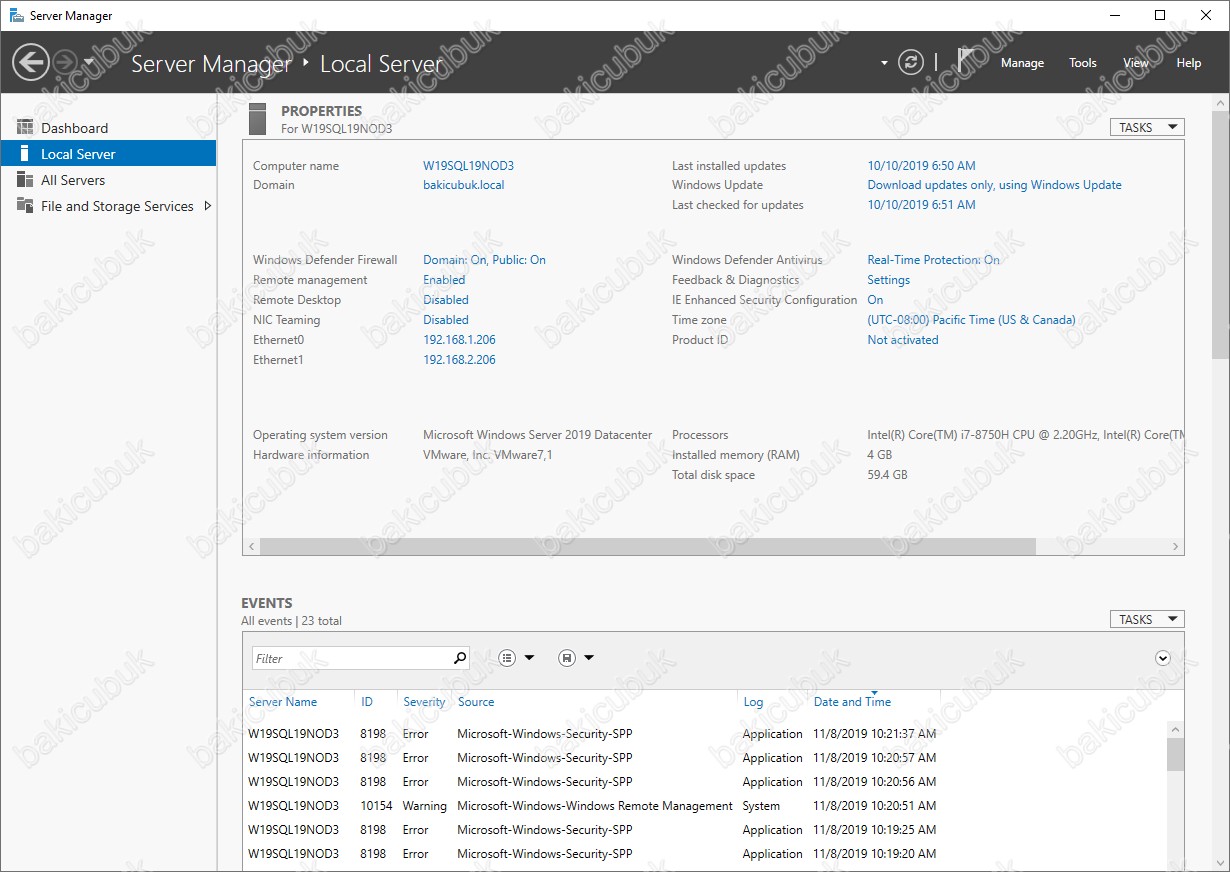
Task: Click the Forward navigation arrow
Action: 64,63
